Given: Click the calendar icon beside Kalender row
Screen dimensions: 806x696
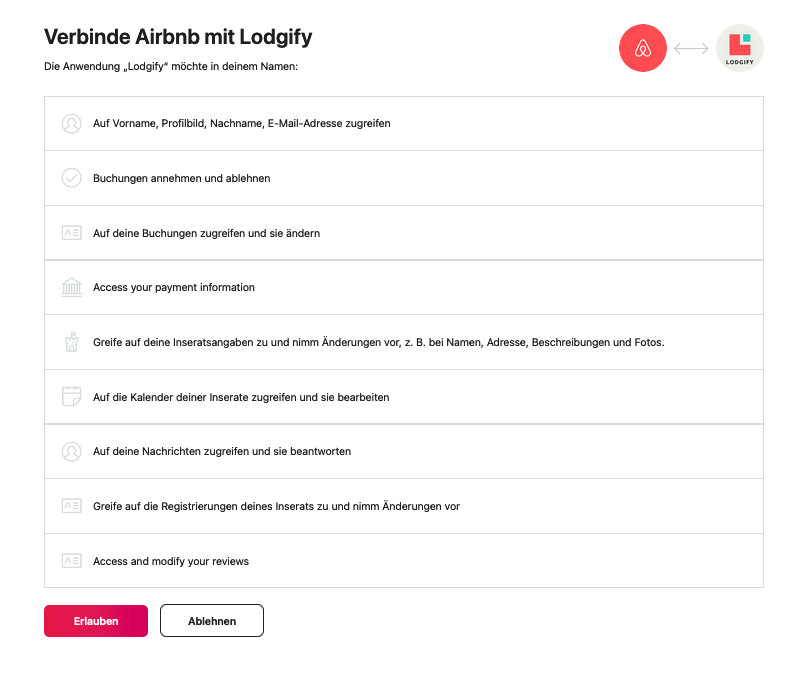Looking at the screenshot, I should pos(71,397).
